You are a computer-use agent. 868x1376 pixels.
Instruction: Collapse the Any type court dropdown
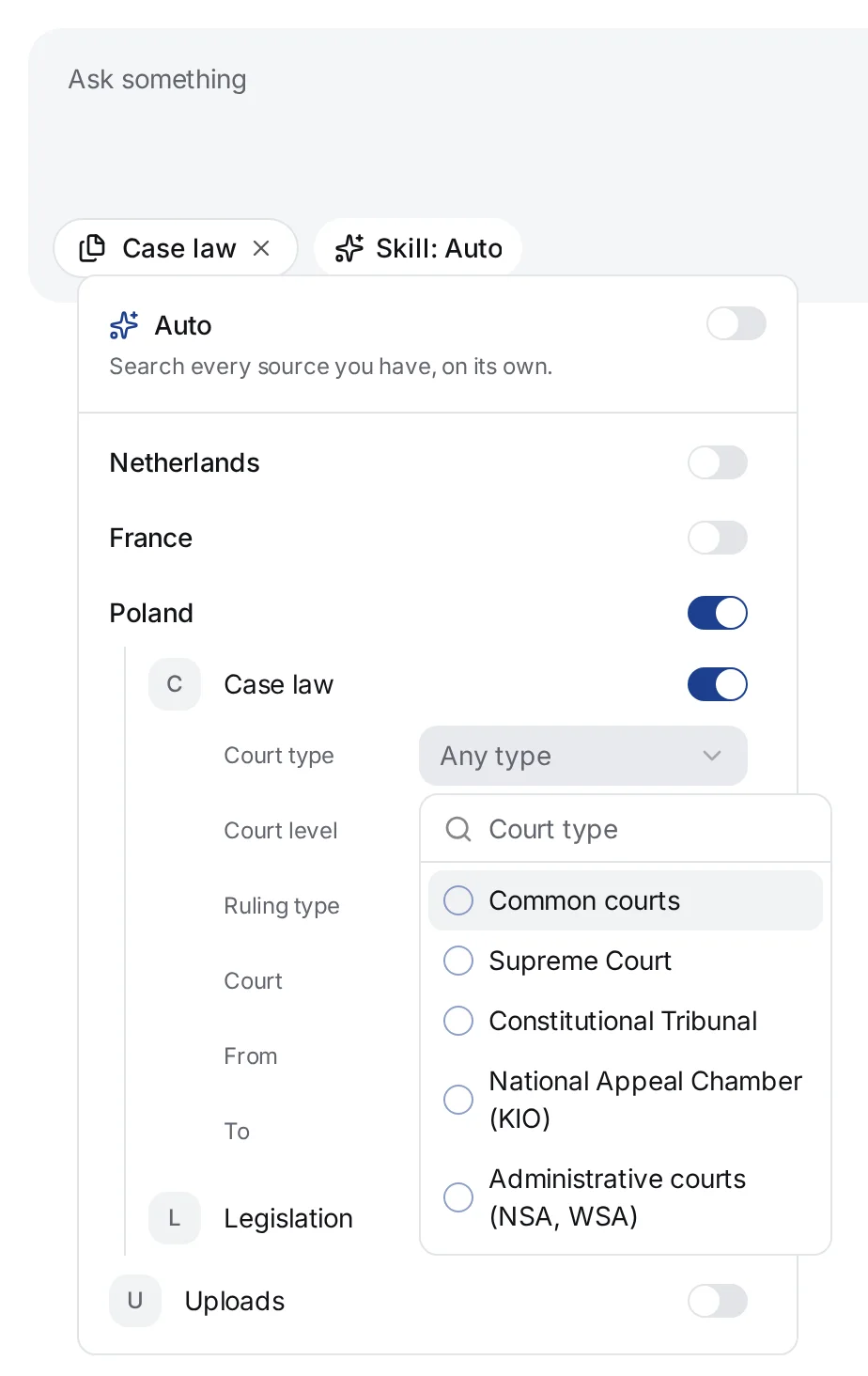coord(583,756)
